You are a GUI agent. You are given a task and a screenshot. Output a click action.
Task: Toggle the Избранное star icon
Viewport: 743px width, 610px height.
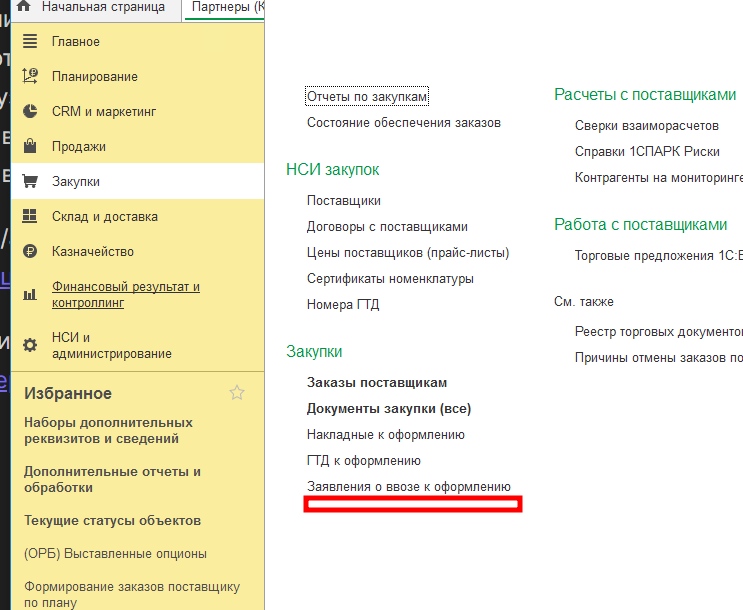pyautogui.click(x=237, y=393)
